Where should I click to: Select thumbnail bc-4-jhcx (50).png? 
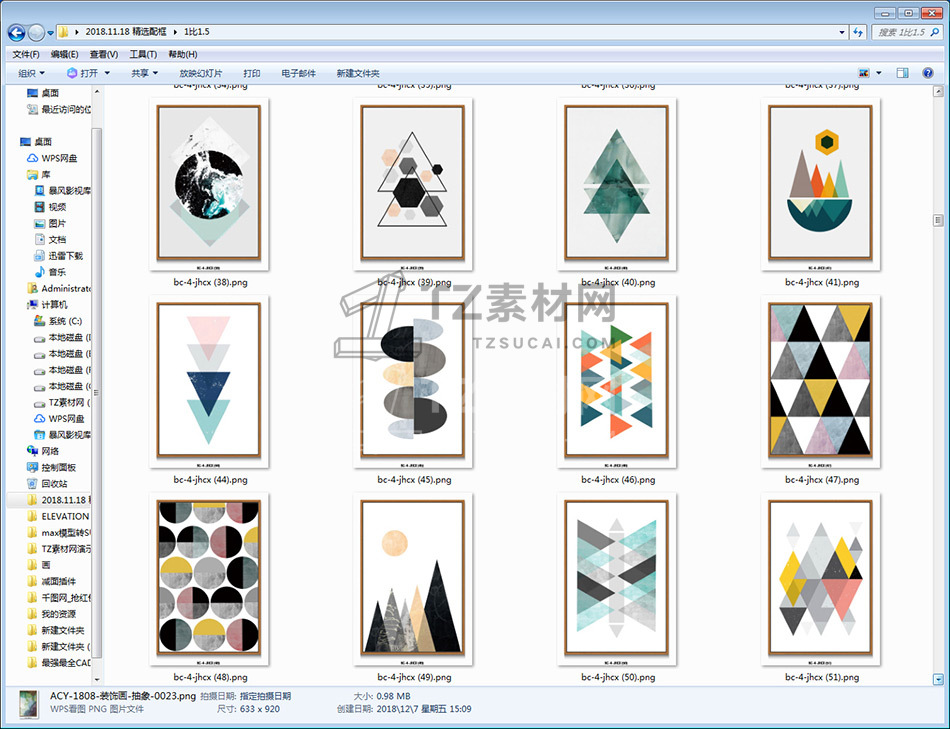tap(617, 579)
